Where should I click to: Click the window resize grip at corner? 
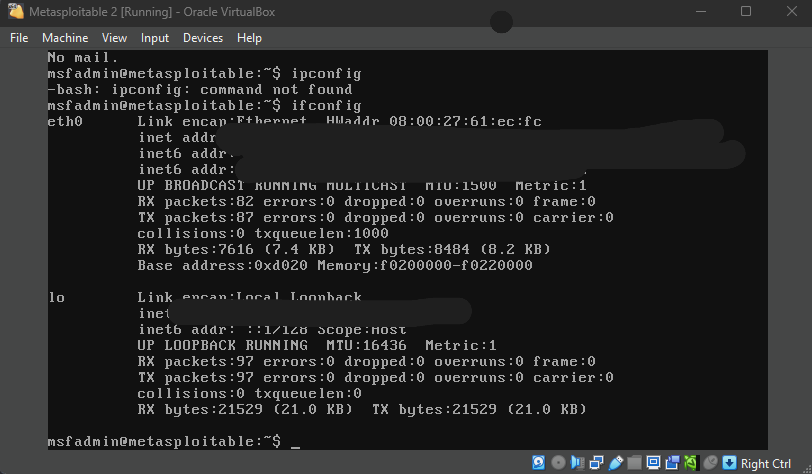pos(806,468)
